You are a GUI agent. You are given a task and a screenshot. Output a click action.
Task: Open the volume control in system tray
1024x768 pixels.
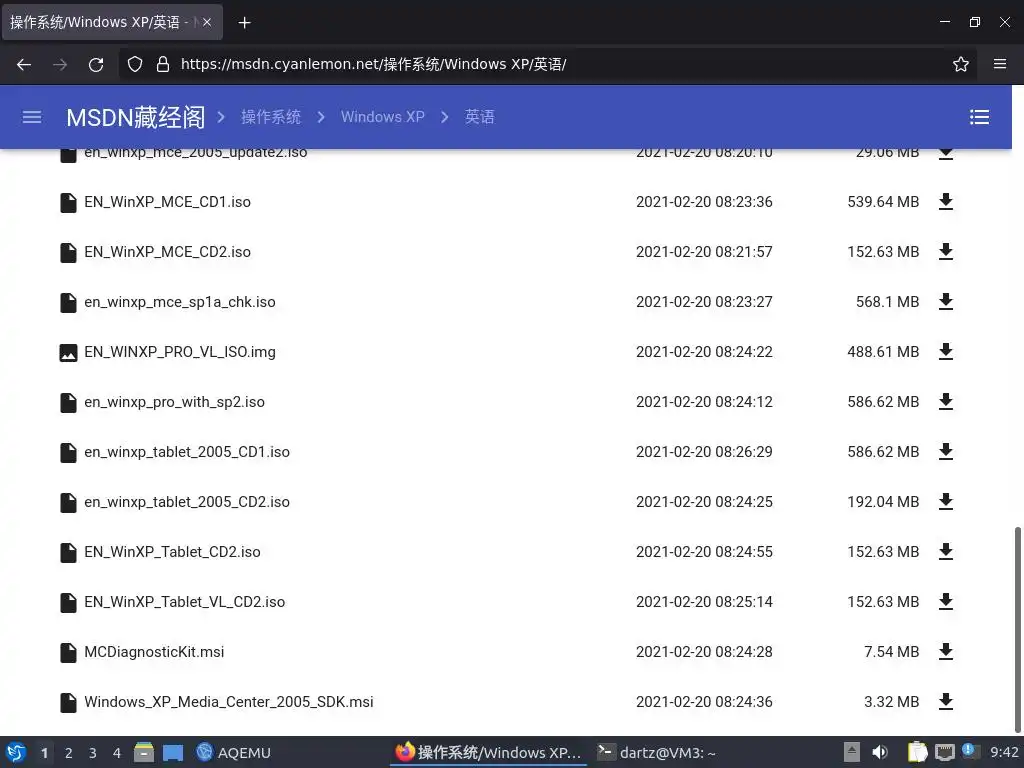click(x=880, y=752)
